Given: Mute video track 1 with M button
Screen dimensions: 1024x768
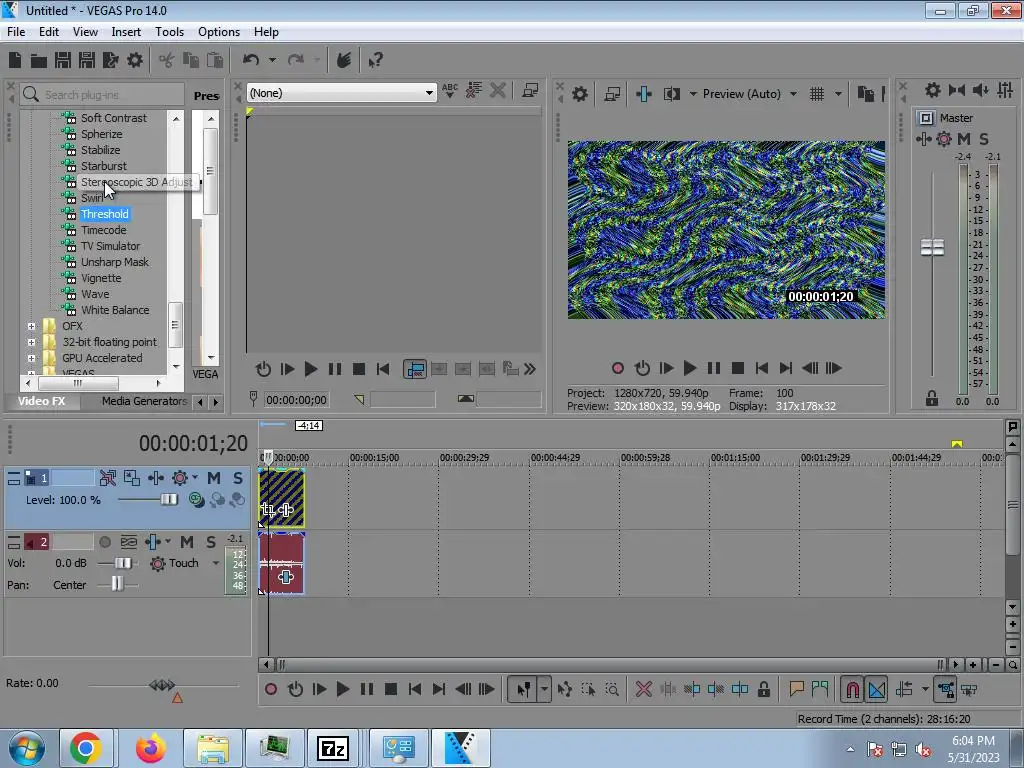Looking at the screenshot, I should [x=214, y=478].
